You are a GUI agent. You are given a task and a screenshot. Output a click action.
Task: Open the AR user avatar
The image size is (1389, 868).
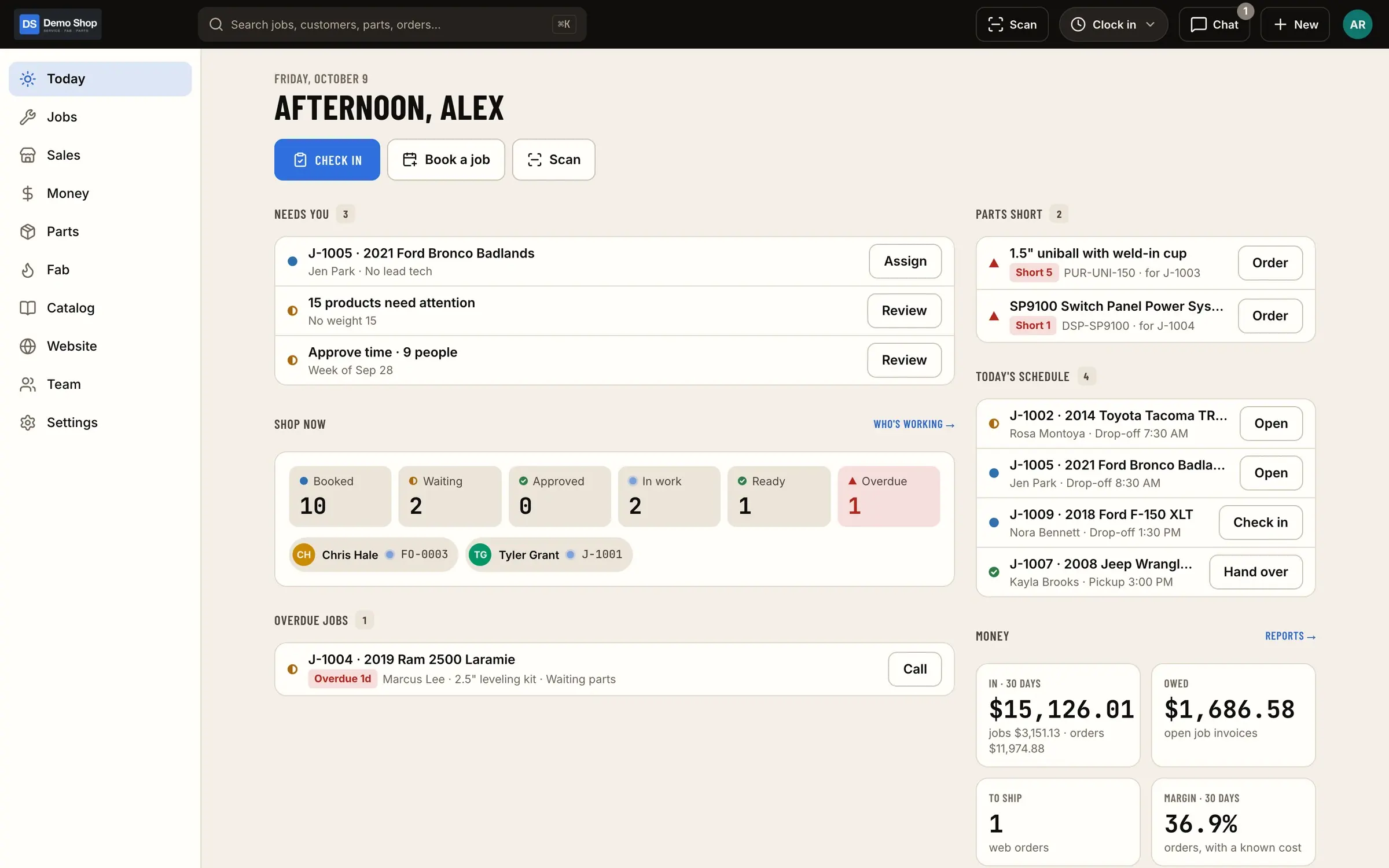click(x=1357, y=24)
